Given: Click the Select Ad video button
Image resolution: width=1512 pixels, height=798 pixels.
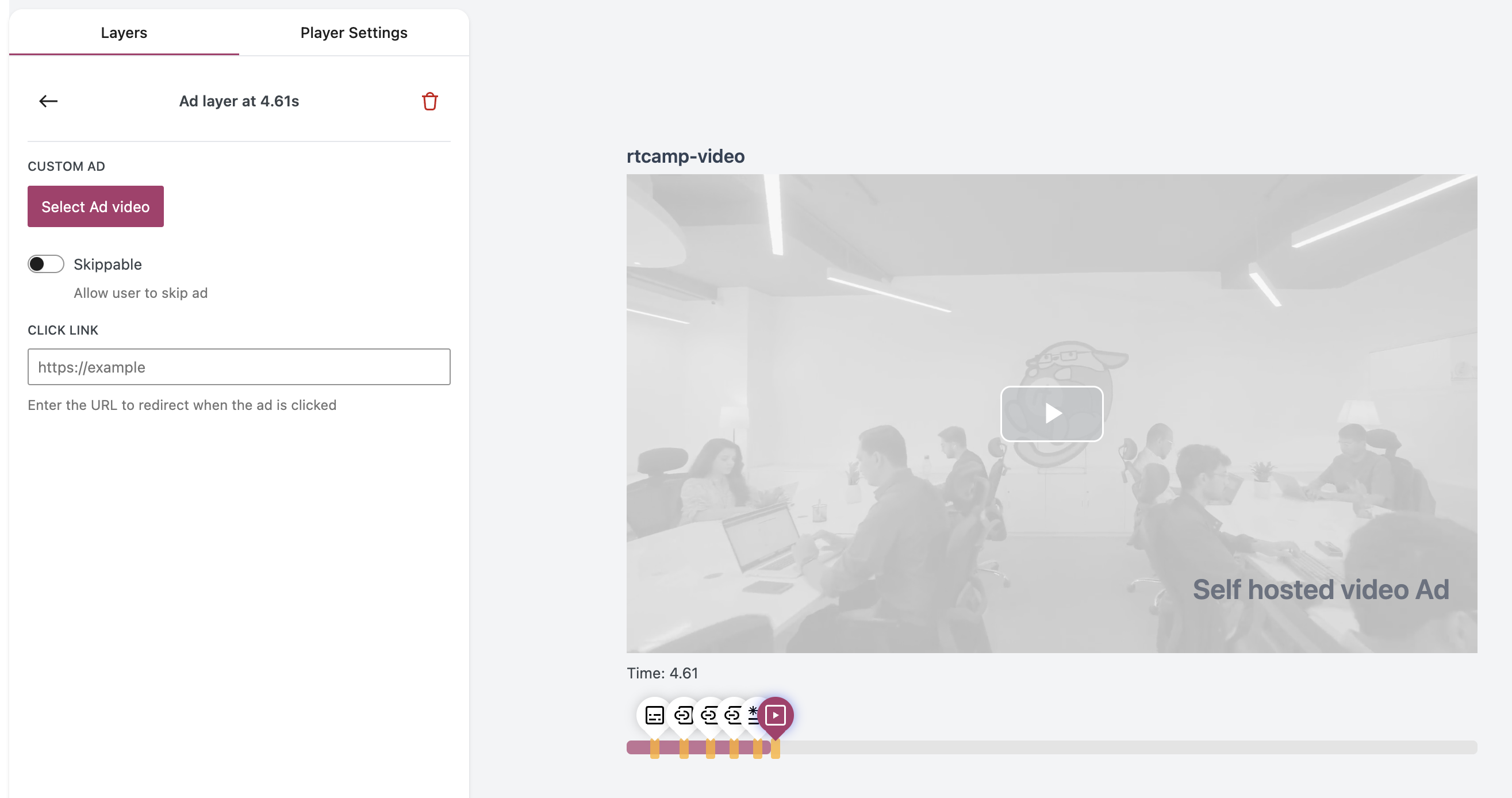Looking at the screenshot, I should pyautogui.click(x=95, y=206).
